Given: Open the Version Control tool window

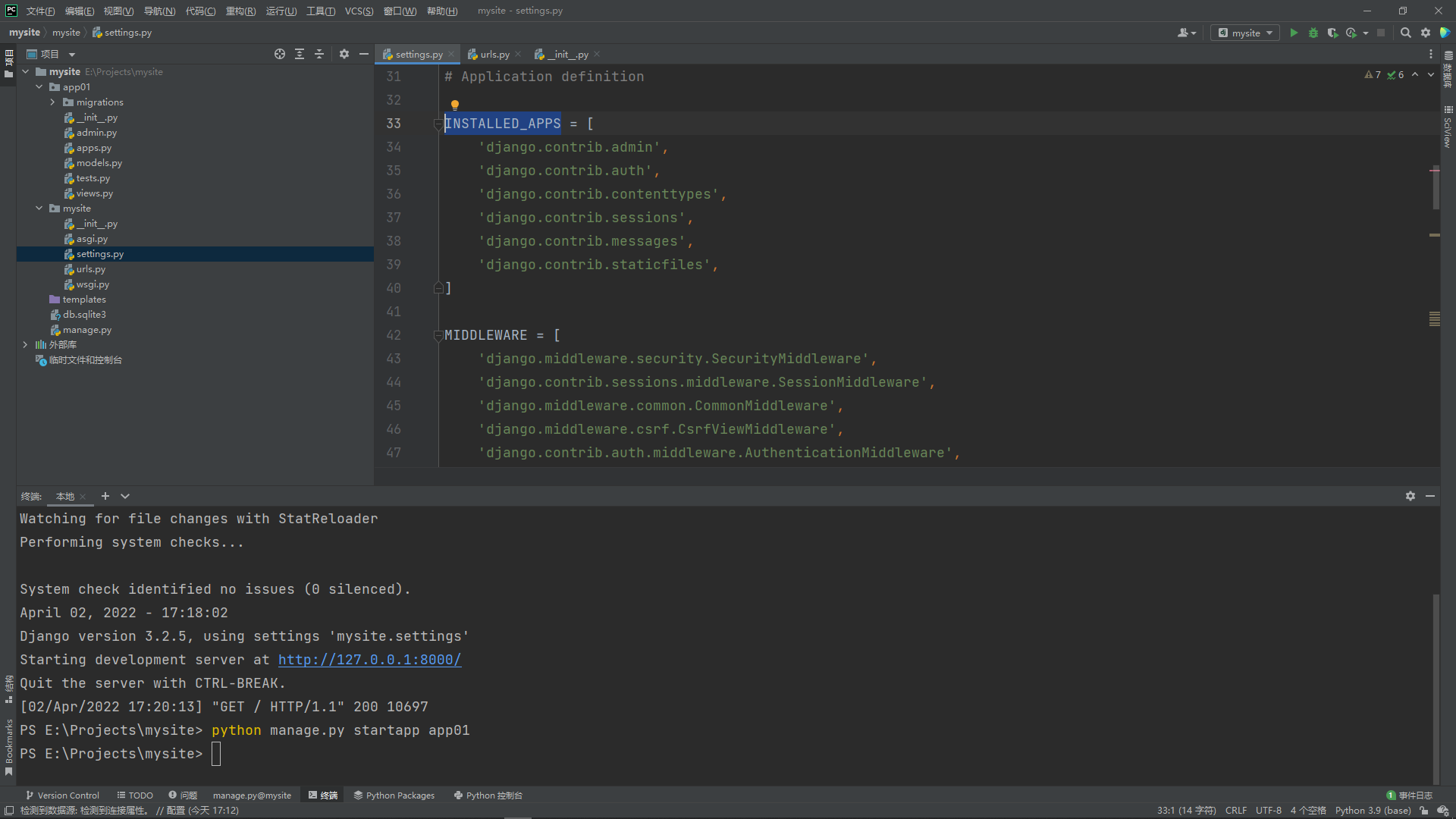Looking at the screenshot, I should coord(62,795).
